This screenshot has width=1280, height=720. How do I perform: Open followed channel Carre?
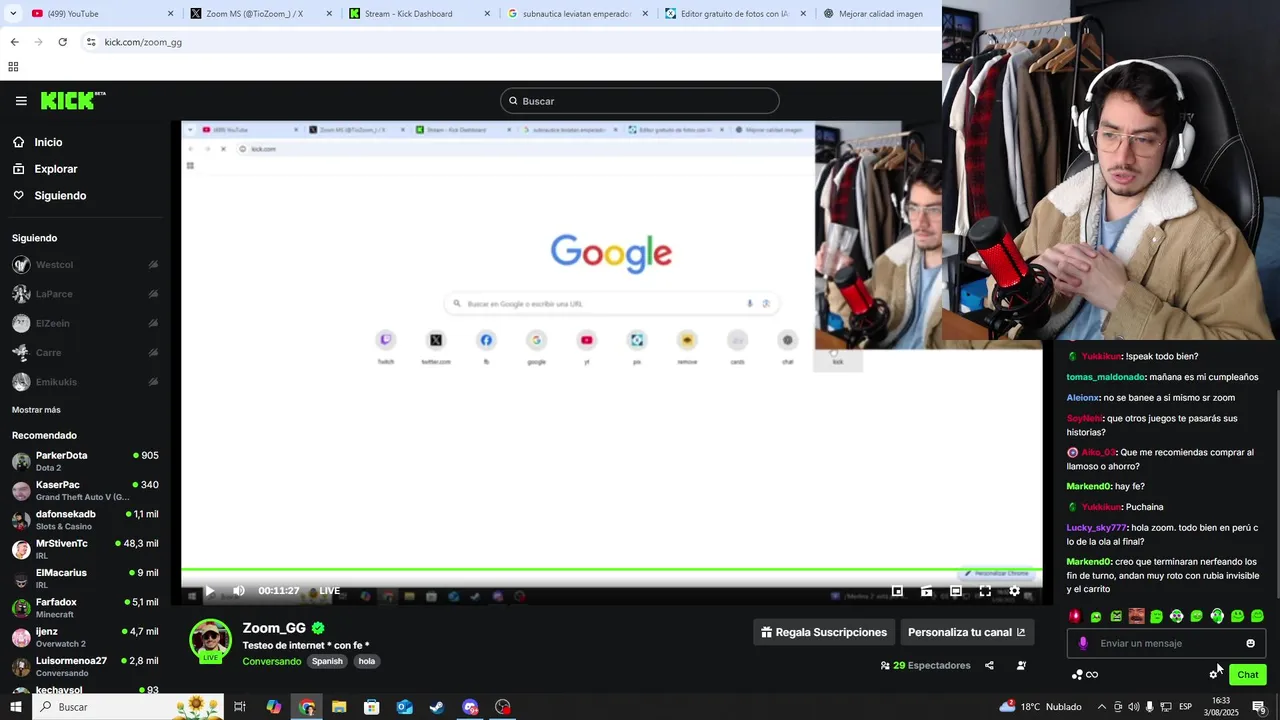click(x=85, y=353)
